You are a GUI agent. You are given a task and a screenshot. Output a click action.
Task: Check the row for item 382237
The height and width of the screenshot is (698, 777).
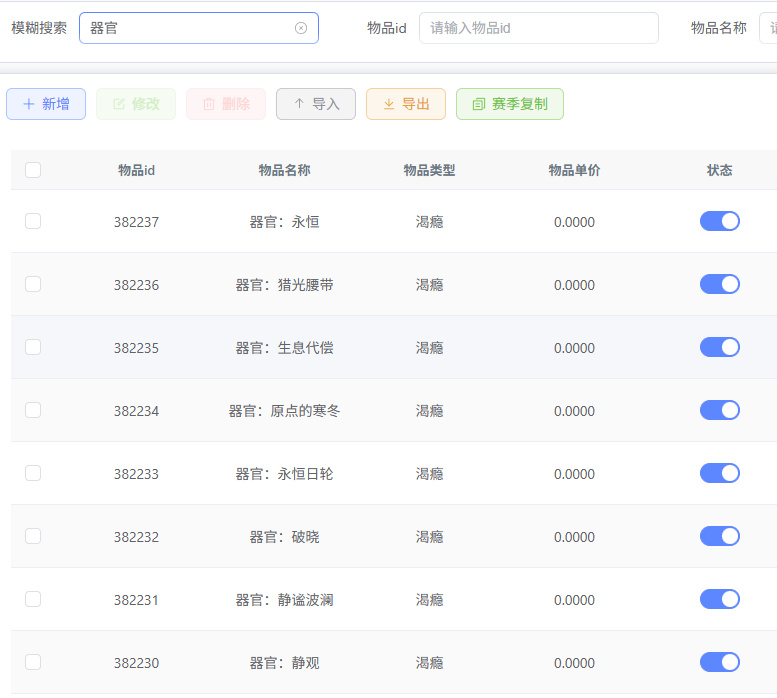[x=33, y=221]
